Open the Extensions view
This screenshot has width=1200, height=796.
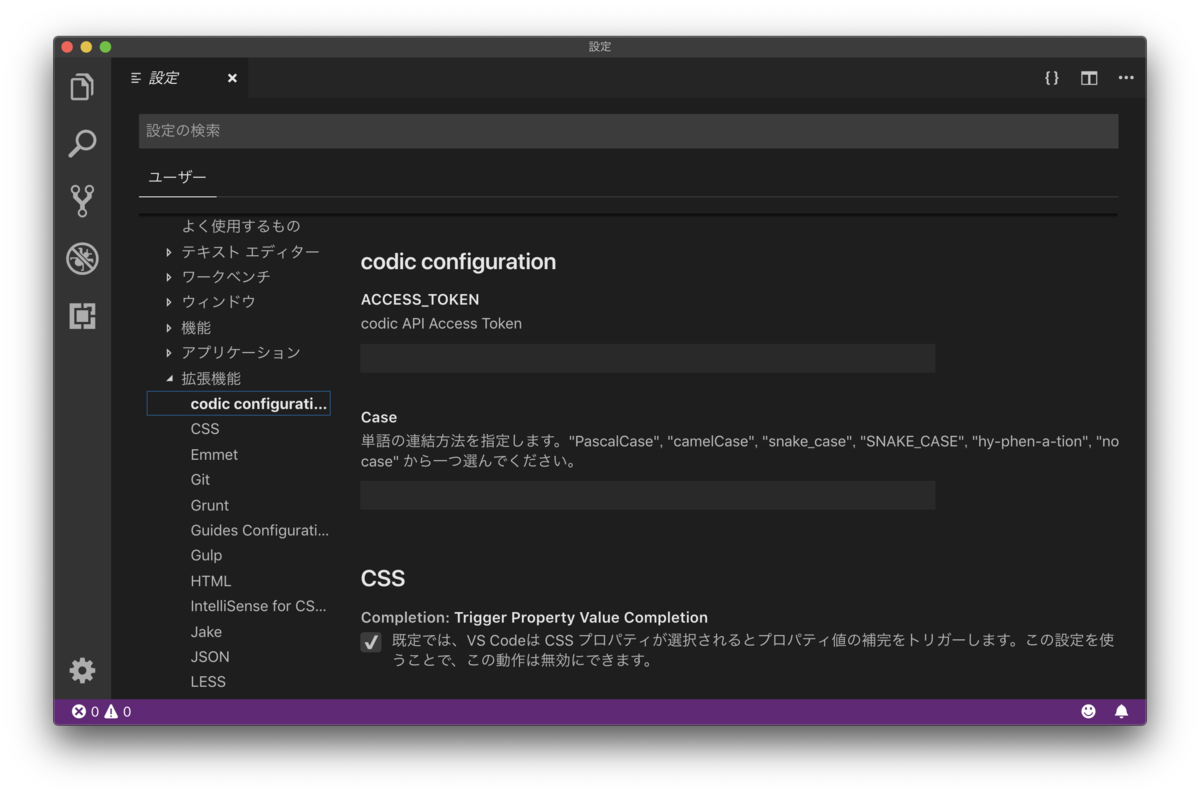(x=82, y=315)
